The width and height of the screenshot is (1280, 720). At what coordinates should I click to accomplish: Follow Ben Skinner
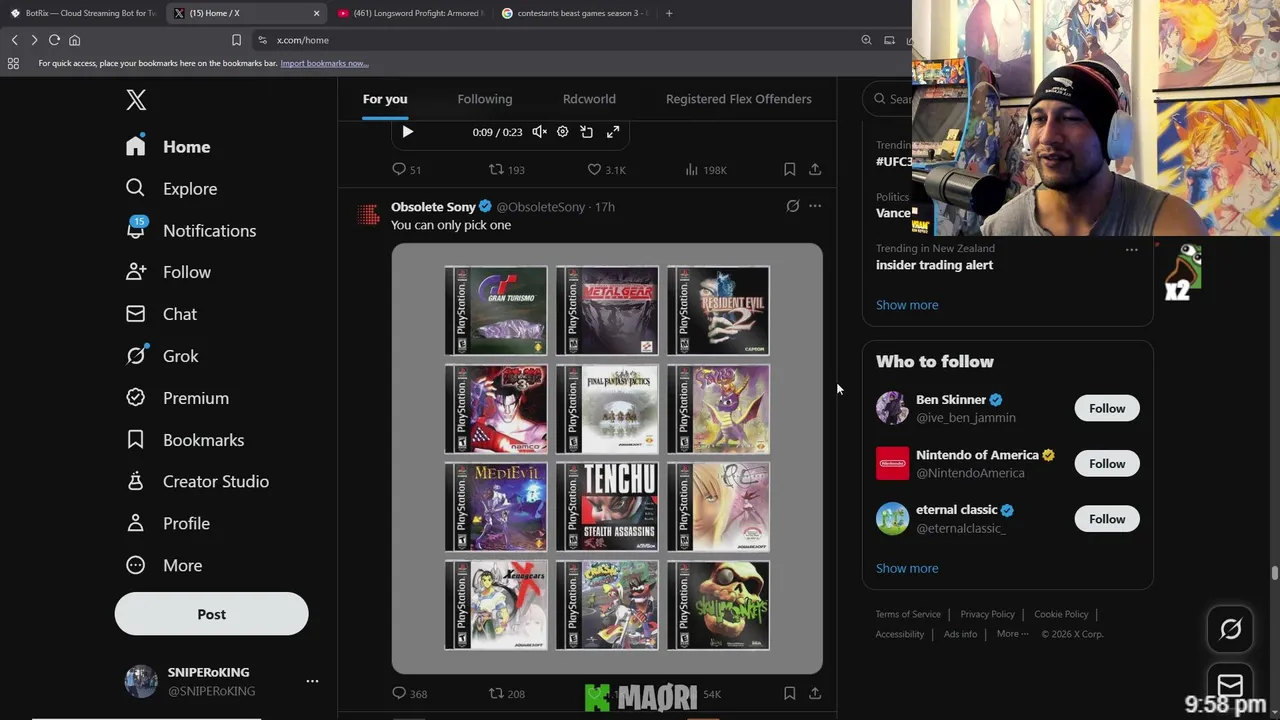coord(1107,408)
